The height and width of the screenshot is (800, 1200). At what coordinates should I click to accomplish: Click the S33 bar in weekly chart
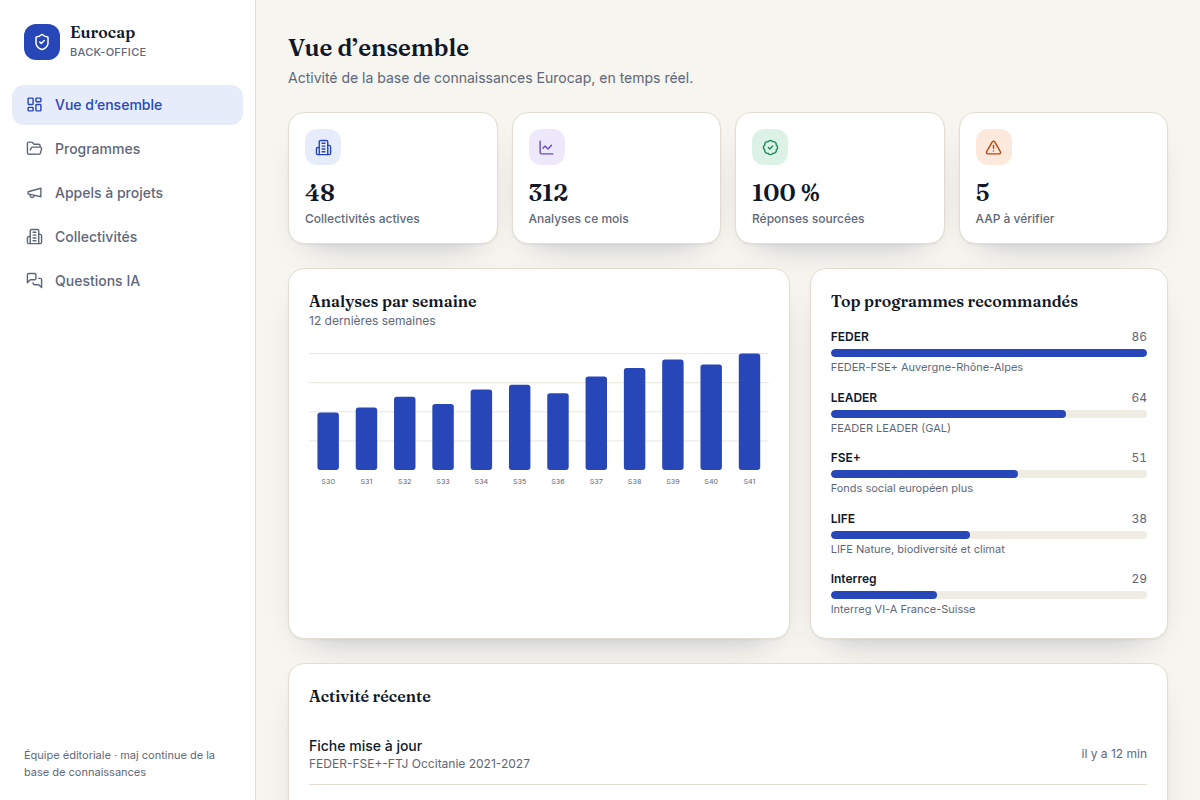(x=443, y=437)
